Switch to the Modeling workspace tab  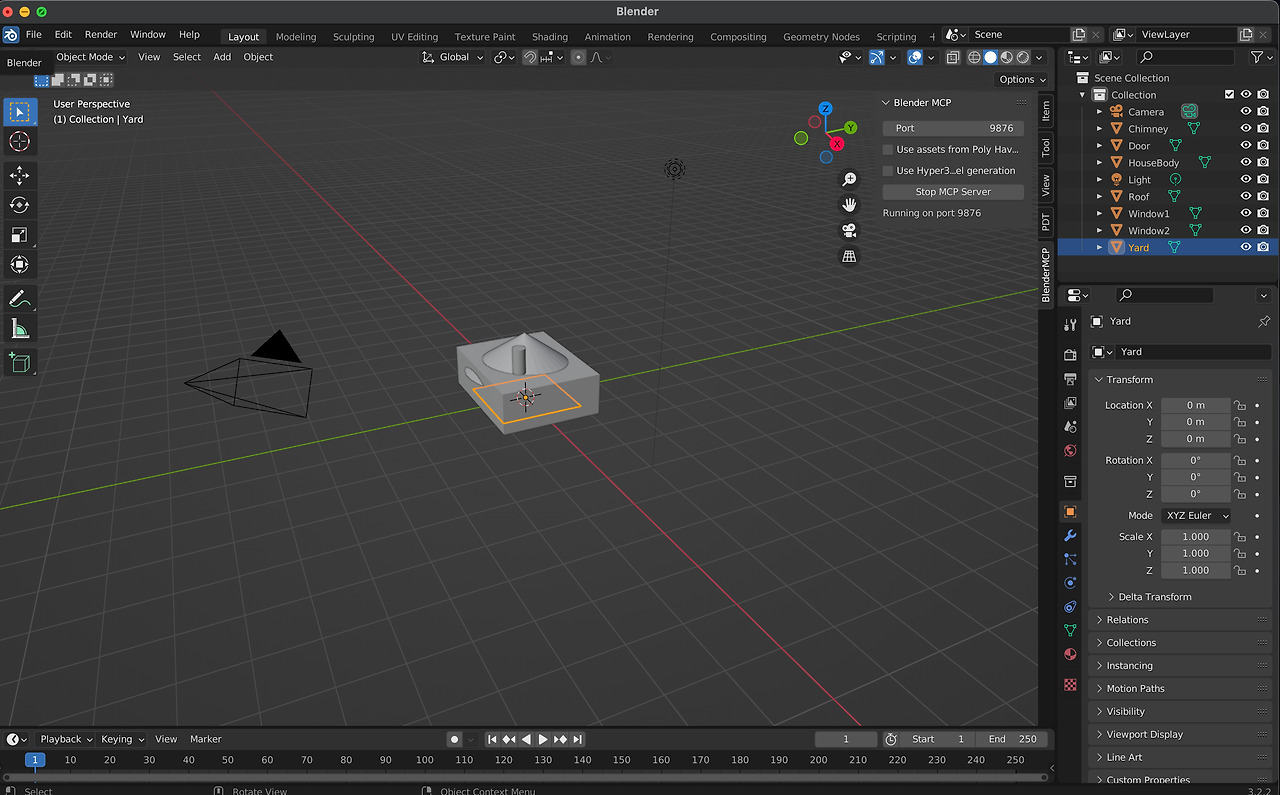[x=295, y=37]
